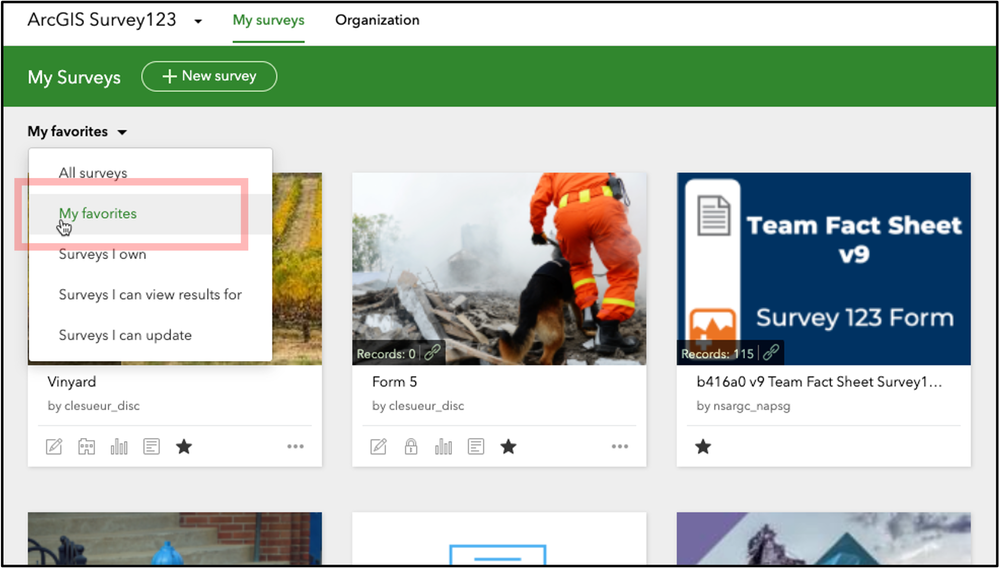This screenshot has height=568, width=999.
Task: Choose Surveys I can update option
Action: (x=125, y=335)
